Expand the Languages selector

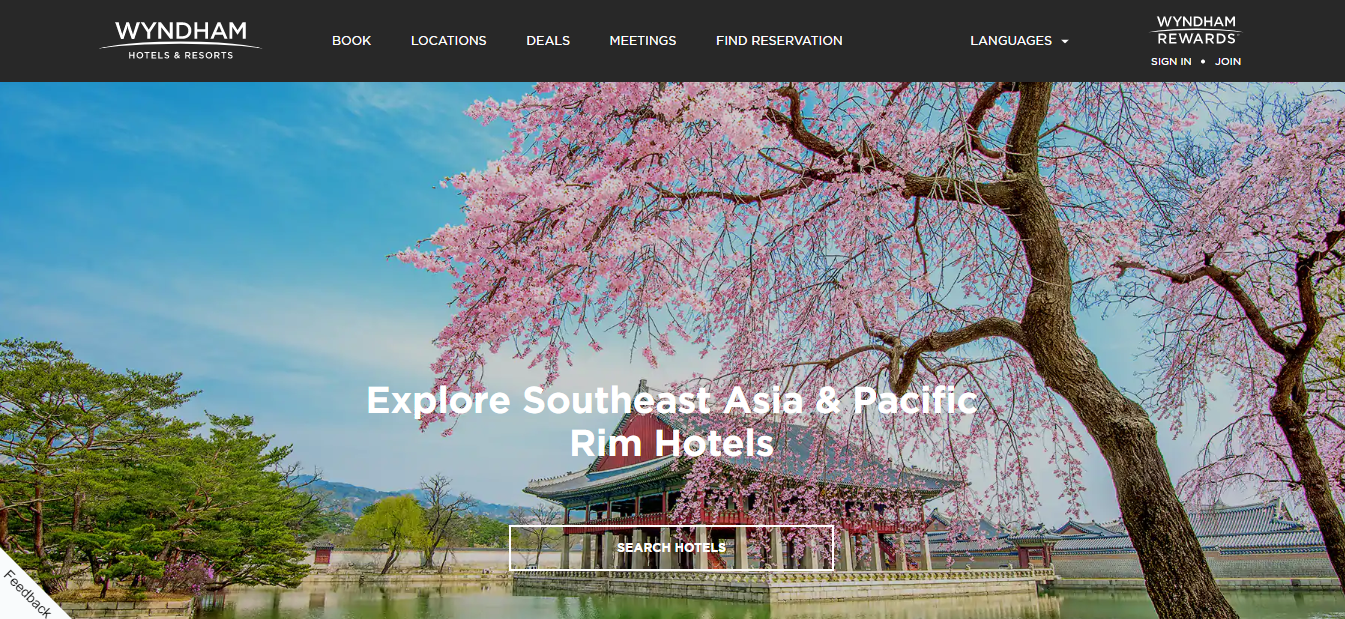(1019, 41)
